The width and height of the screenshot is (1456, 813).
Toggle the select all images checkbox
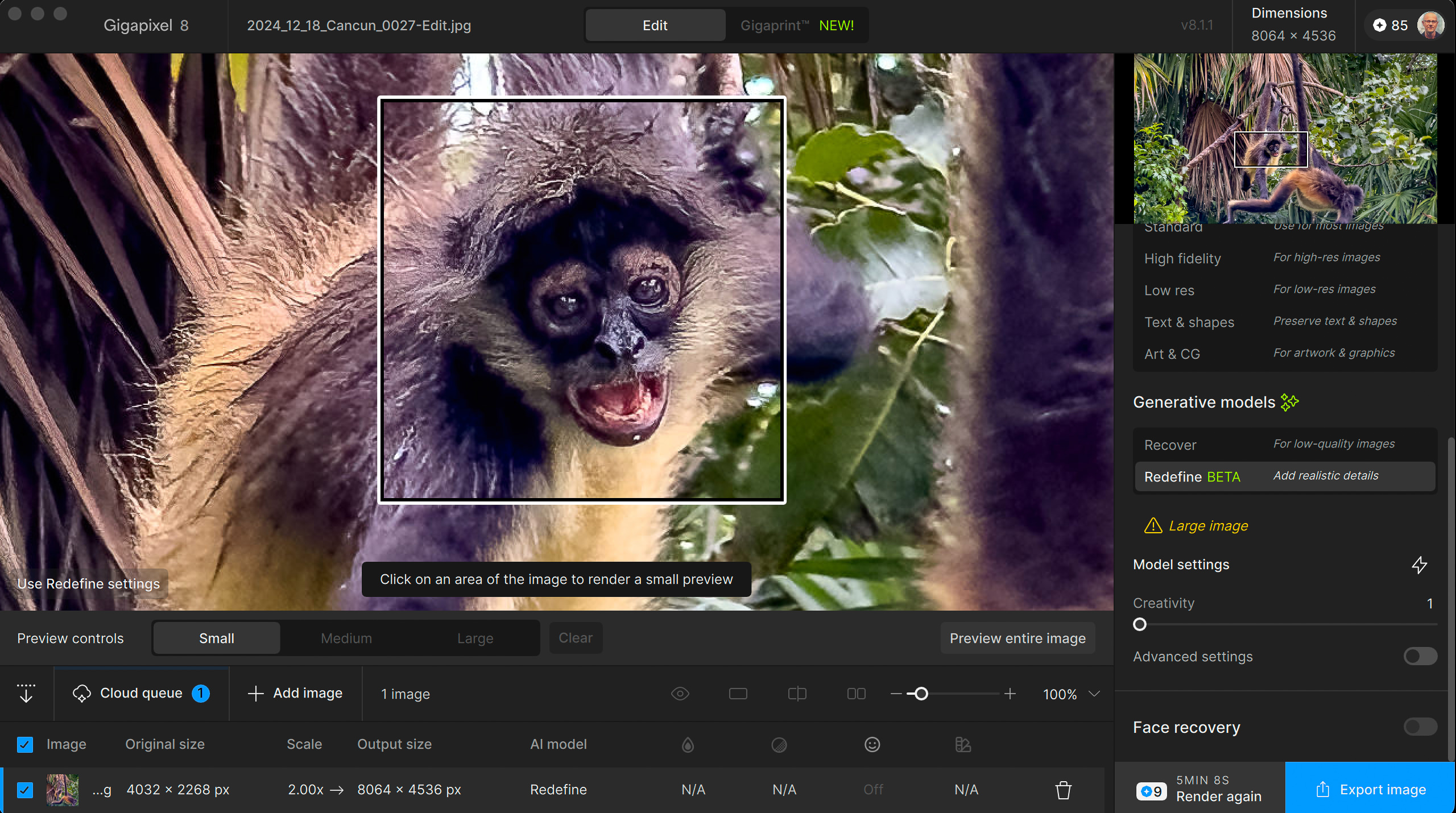click(25, 744)
